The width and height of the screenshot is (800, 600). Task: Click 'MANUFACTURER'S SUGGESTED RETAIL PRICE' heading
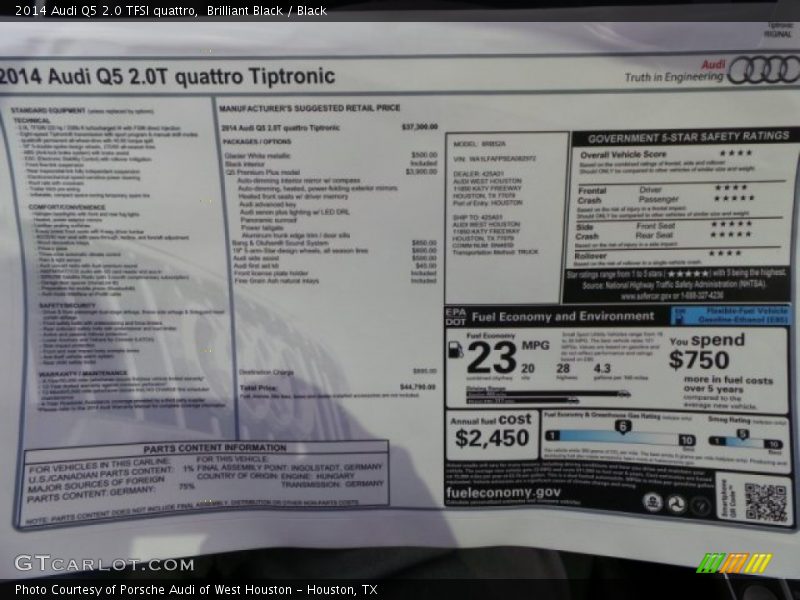point(310,108)
